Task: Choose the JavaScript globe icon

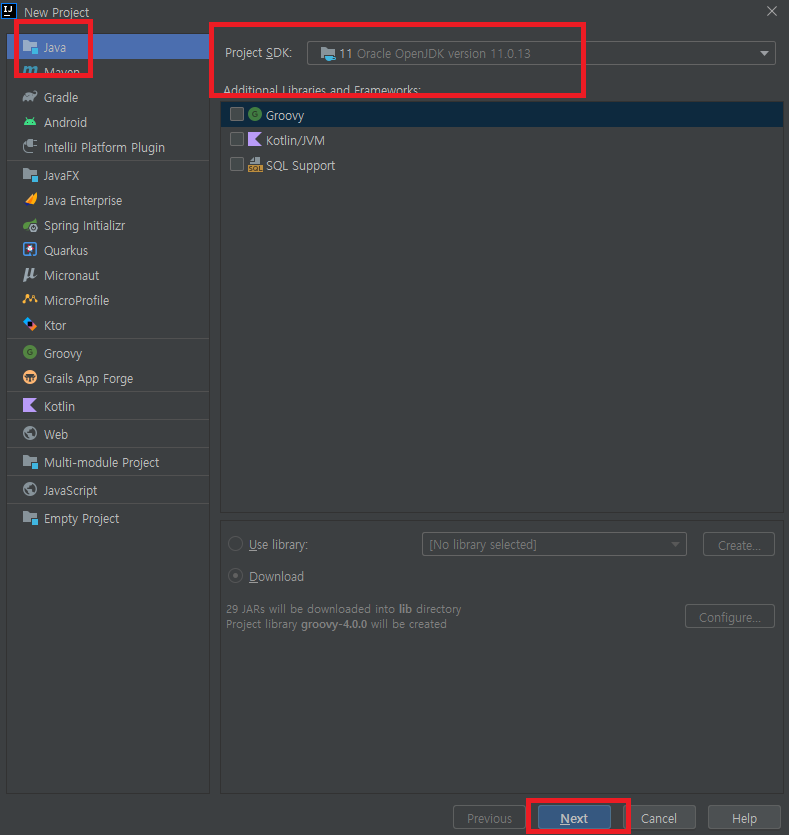Action: 30,489
